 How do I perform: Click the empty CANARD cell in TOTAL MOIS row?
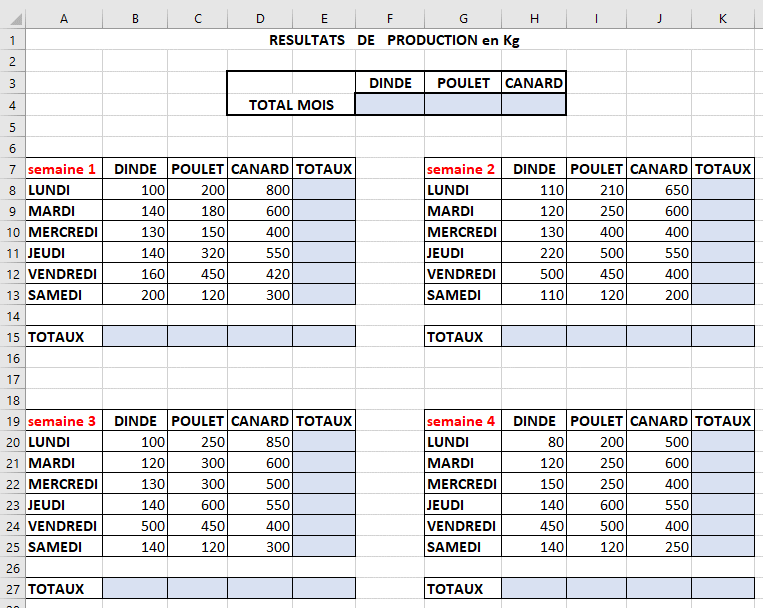533,104
